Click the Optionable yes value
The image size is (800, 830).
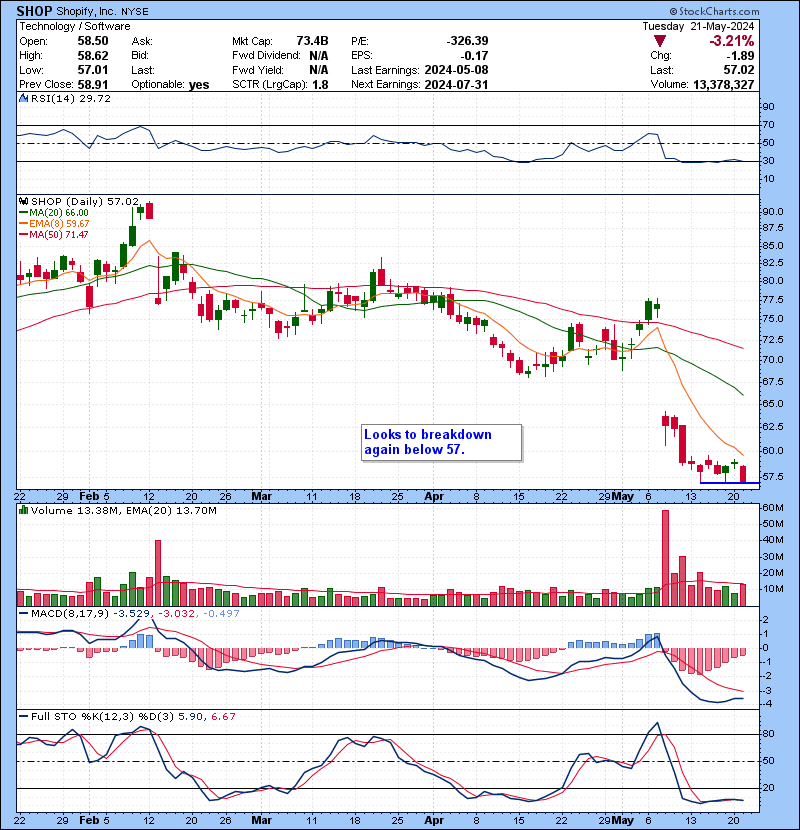[x=199, y=85]
